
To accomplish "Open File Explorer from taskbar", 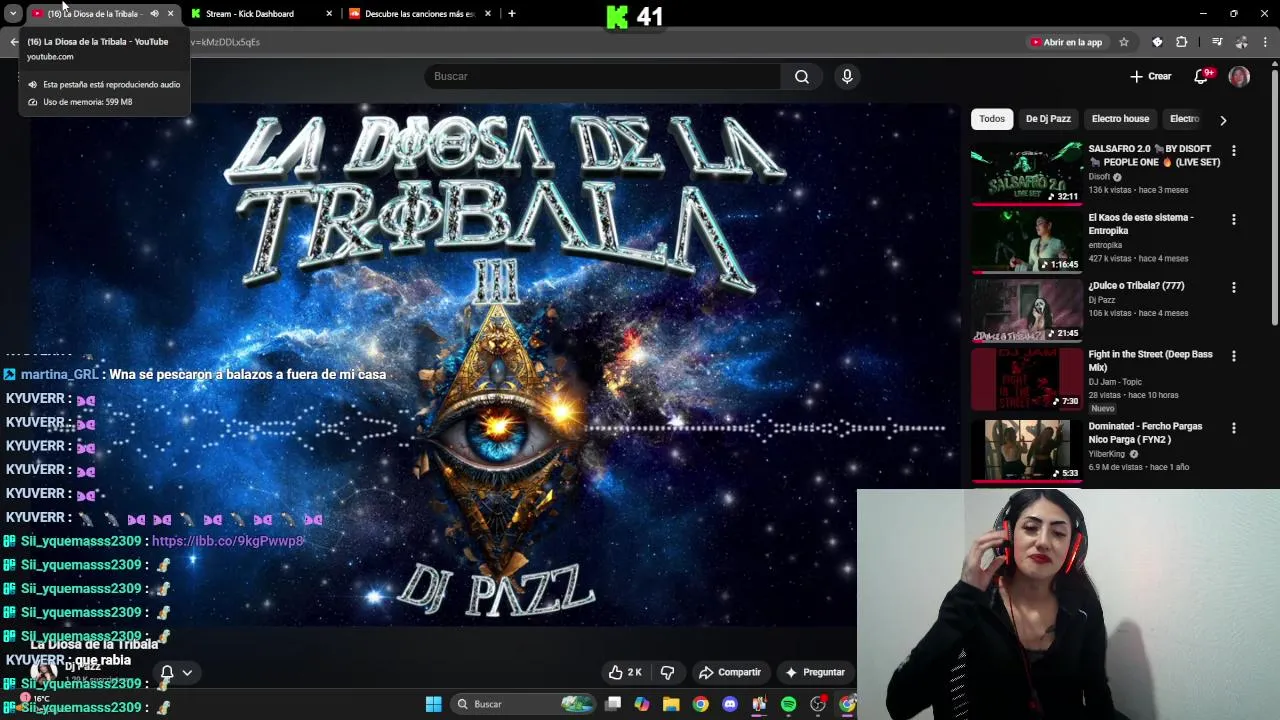I will click(671, 704).
